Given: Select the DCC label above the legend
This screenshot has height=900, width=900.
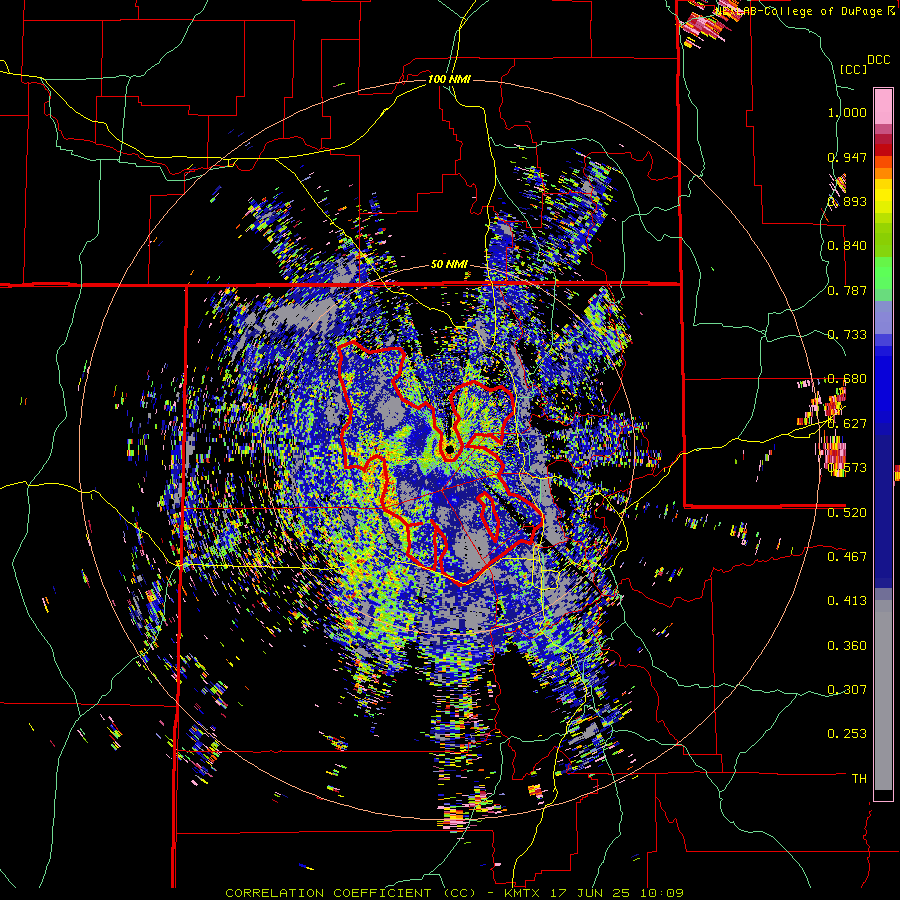Looking at the screenshot, I should 878,60.
